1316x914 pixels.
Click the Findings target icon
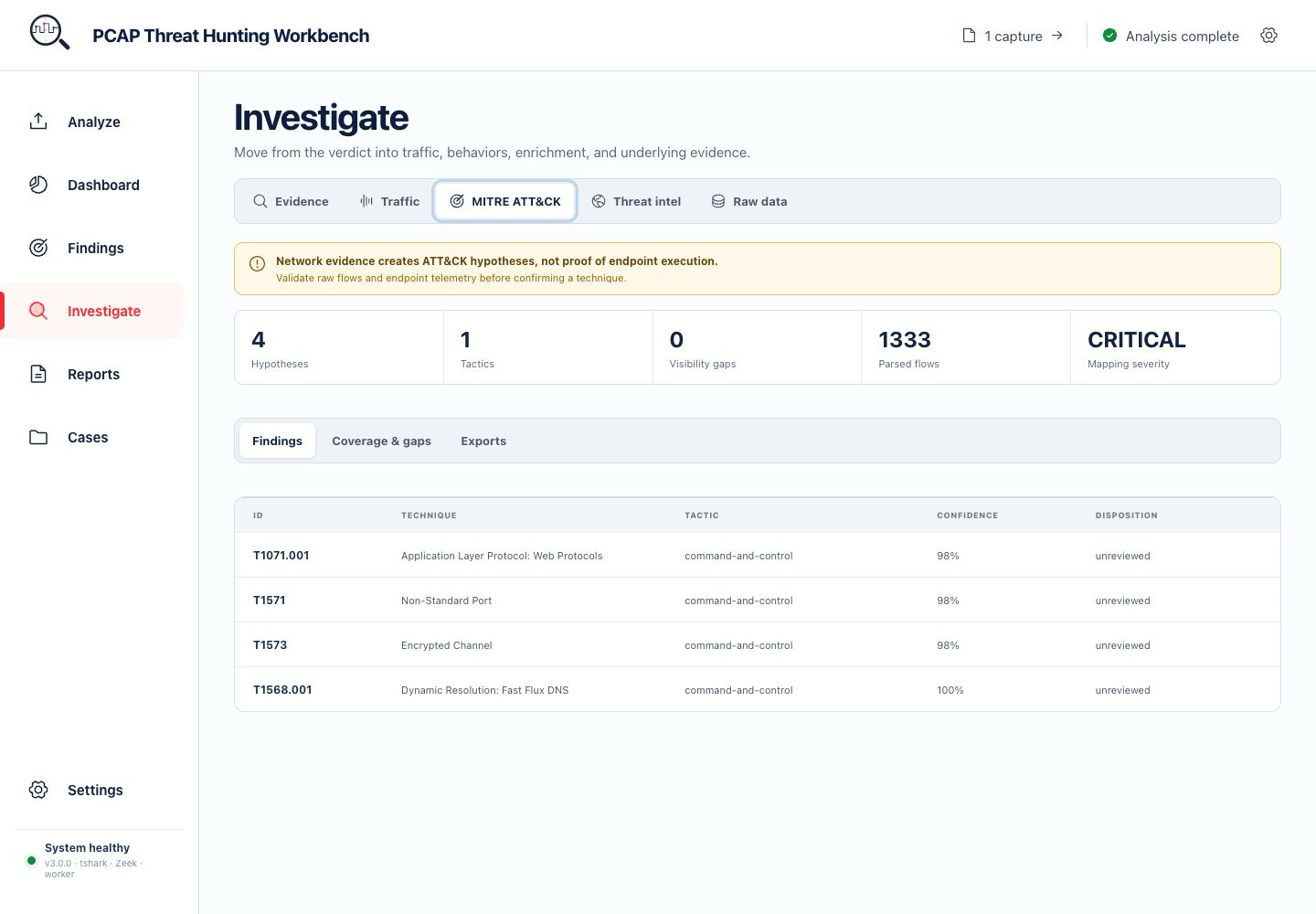(38, 248)
